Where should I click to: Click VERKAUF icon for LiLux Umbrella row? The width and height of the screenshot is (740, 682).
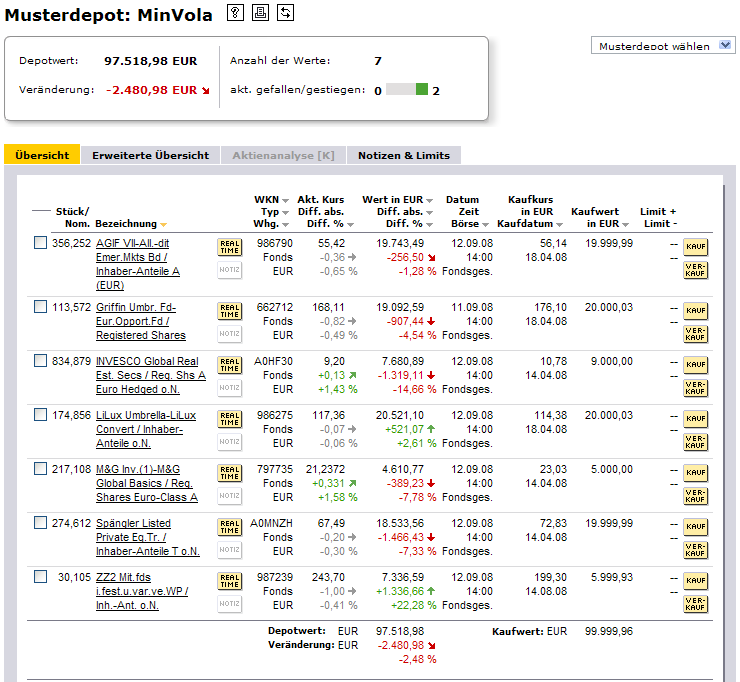point(694,442)
